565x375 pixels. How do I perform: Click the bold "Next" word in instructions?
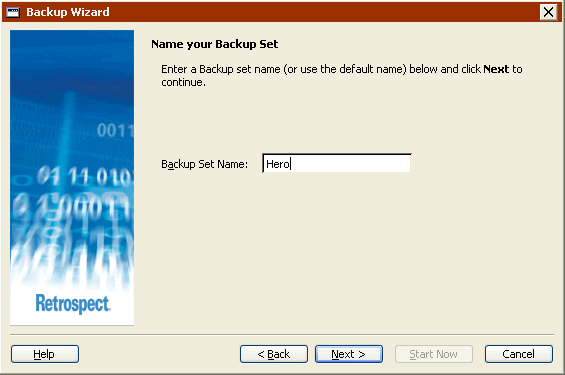(x=496, y=69)
